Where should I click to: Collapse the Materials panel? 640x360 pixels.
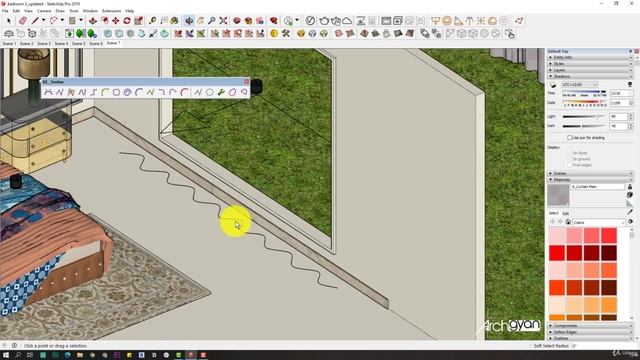pyautogui.click(x=590, y=180)
